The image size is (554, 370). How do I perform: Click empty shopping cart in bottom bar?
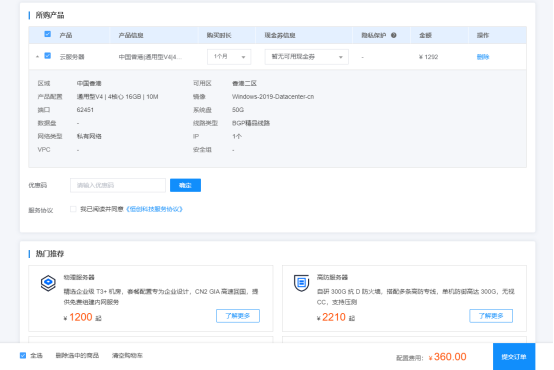[127, 356]
